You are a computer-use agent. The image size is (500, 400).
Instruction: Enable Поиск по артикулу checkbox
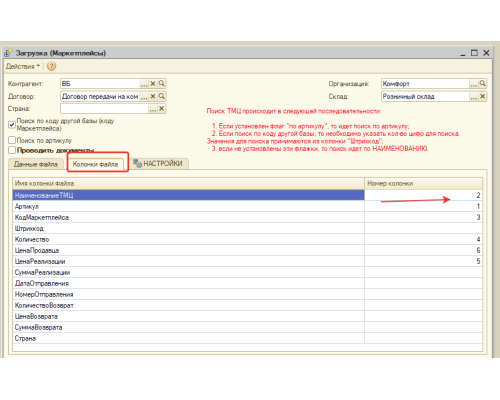click(12, 140)
